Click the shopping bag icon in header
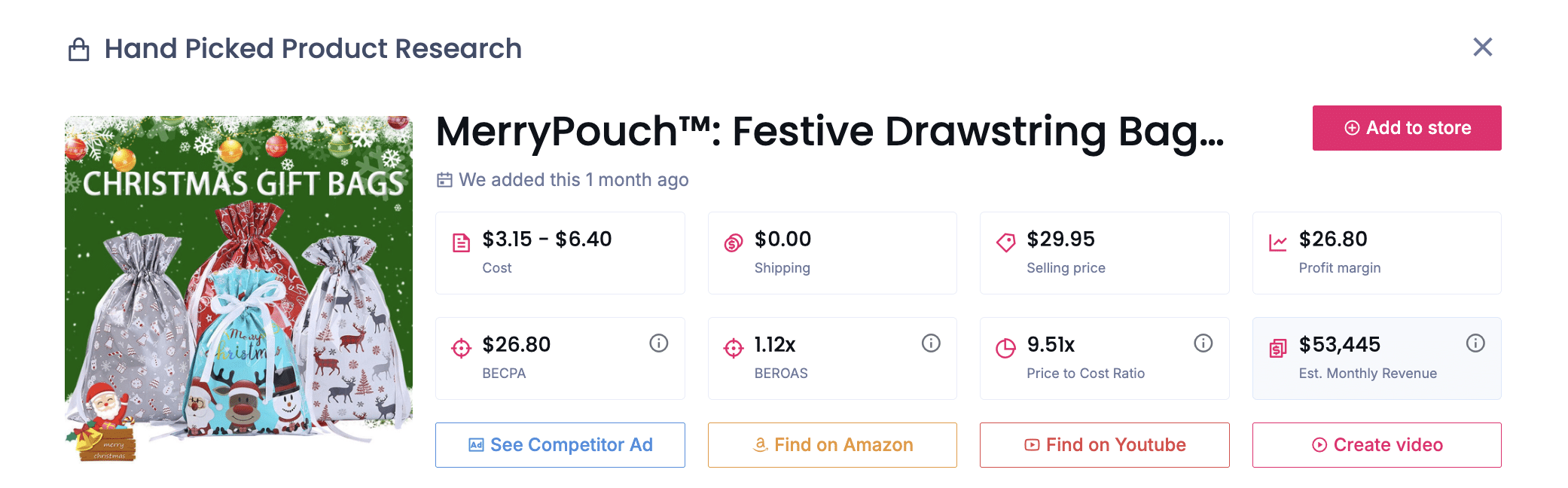 pyautogui.click(x=79, y=50)
